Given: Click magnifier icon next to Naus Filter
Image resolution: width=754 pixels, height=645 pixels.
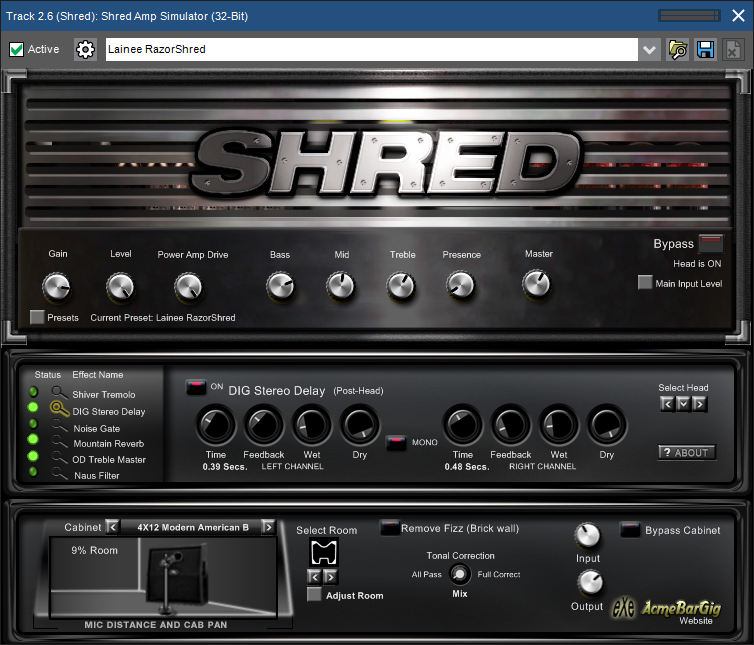Looking at the screenshot, I should (60, 474).
